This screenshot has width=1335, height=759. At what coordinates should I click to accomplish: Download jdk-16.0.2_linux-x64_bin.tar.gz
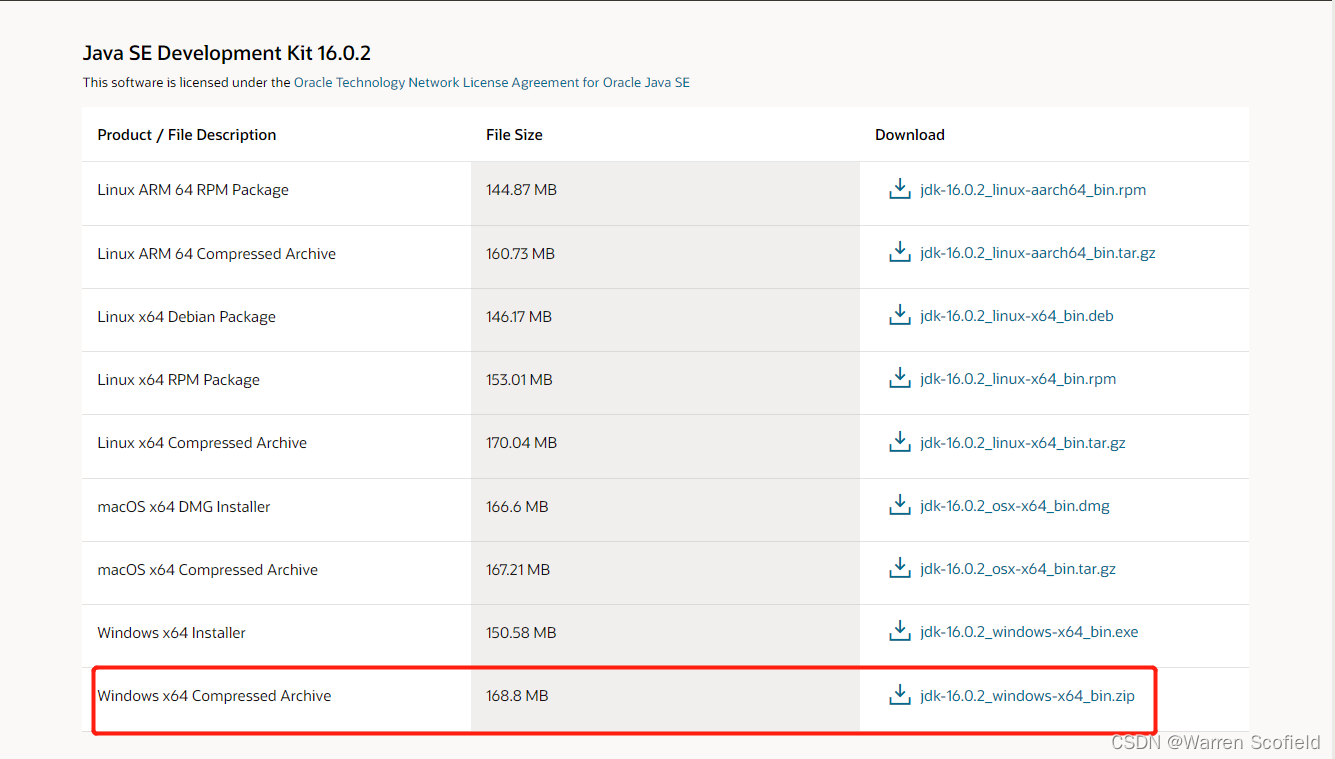(1023, 443)
